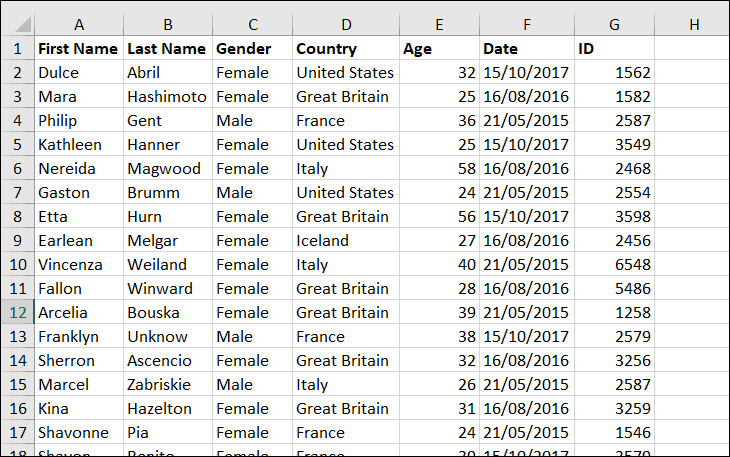The image size is (730, 457).
Task: Select the cell containing "Hashimoto"
Action: point(167,96)
